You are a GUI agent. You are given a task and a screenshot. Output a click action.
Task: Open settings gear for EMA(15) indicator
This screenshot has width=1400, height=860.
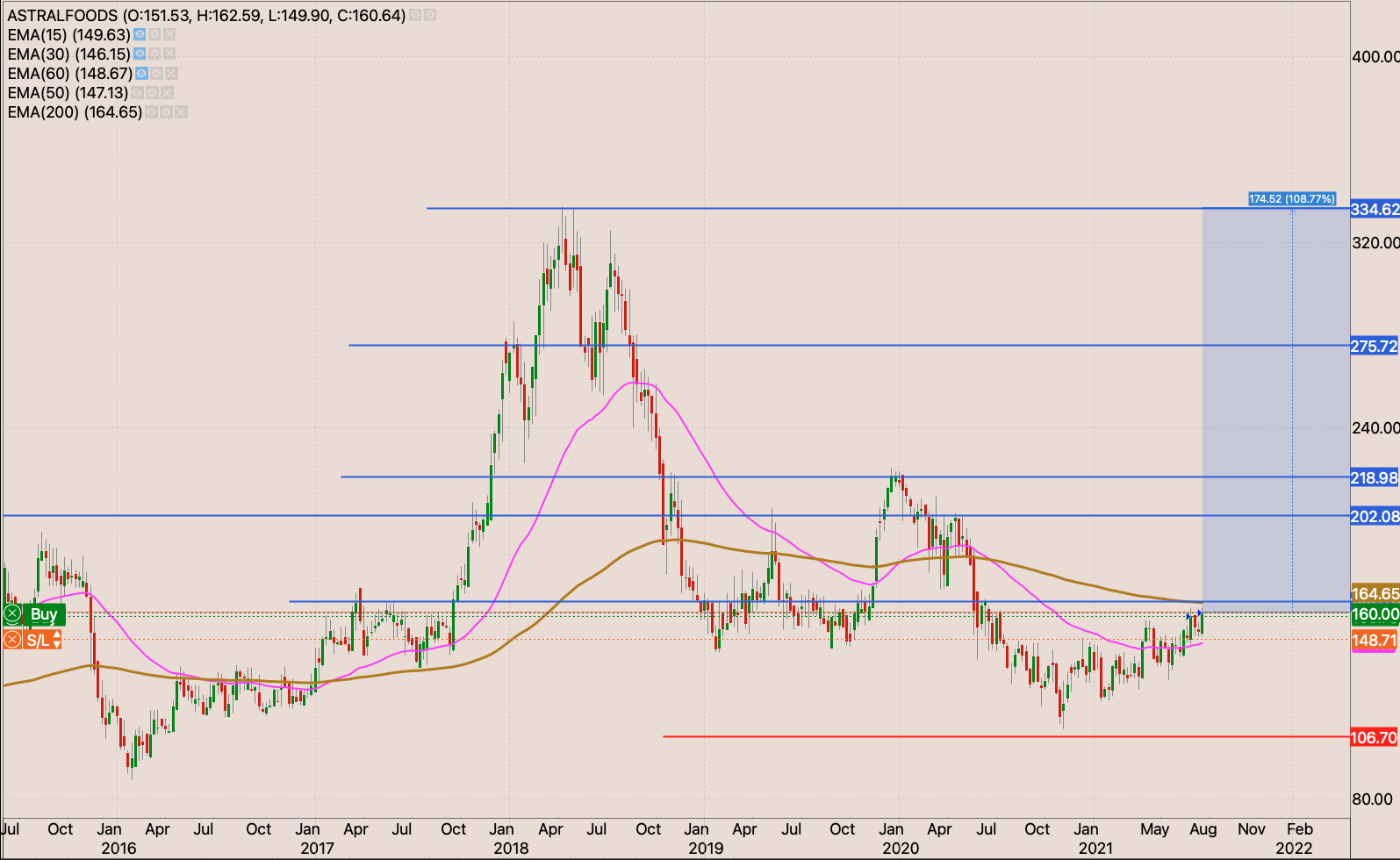[154, 35]
